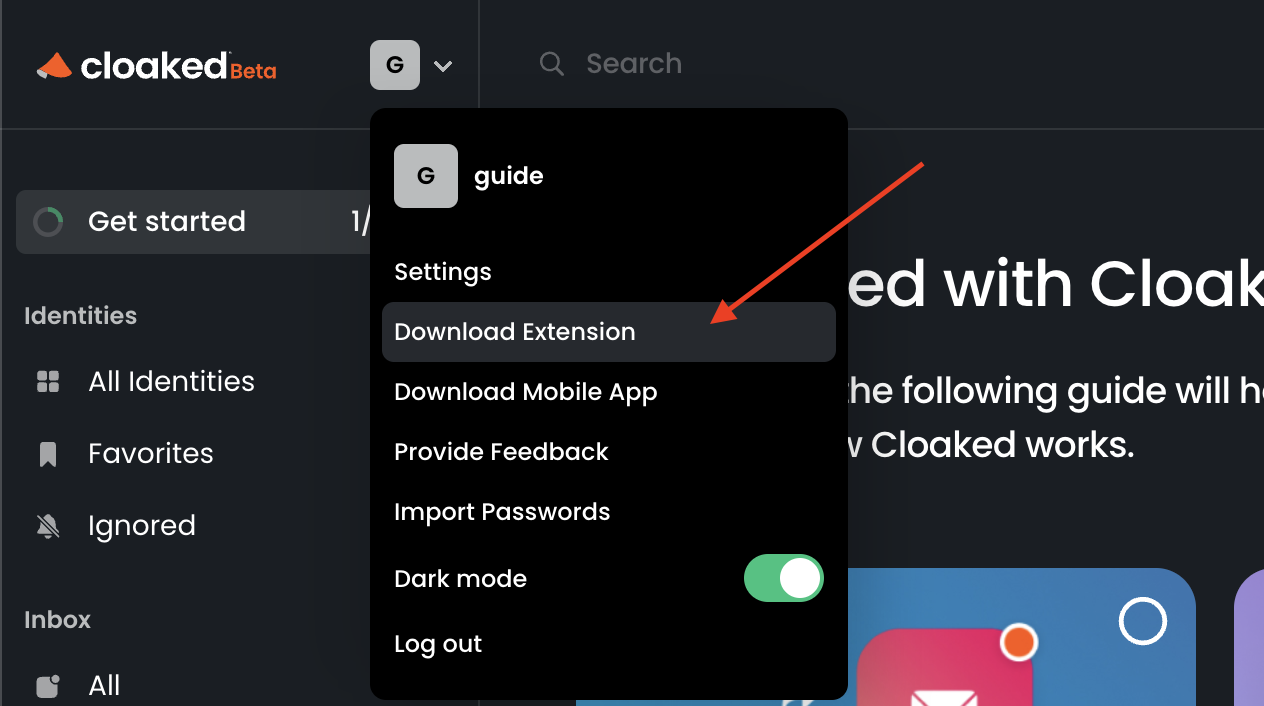The height and width of the screenshot is (706, 1264).
Task: Click the search magnifier icon
Action: tap(551, 64)
